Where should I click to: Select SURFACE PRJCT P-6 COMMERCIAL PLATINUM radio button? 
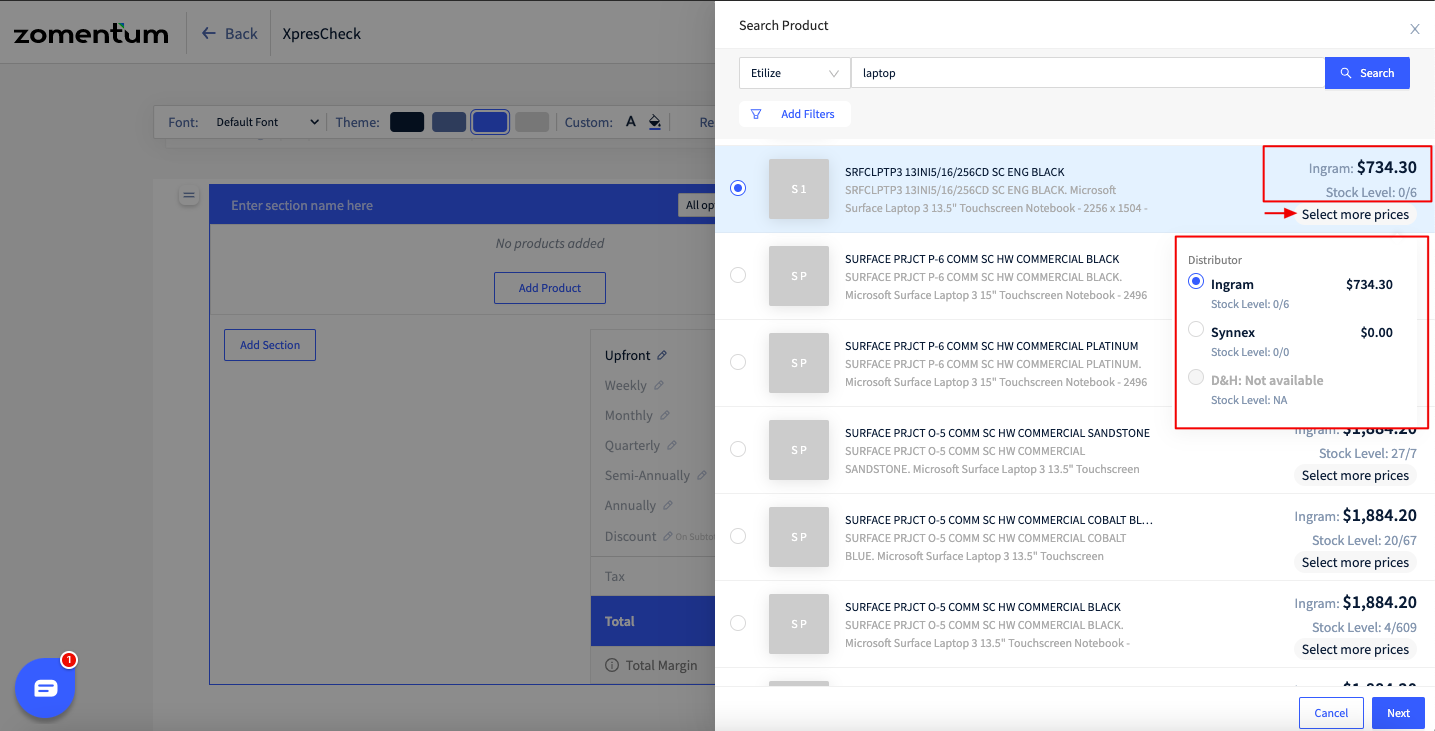[x=738, y=362]
